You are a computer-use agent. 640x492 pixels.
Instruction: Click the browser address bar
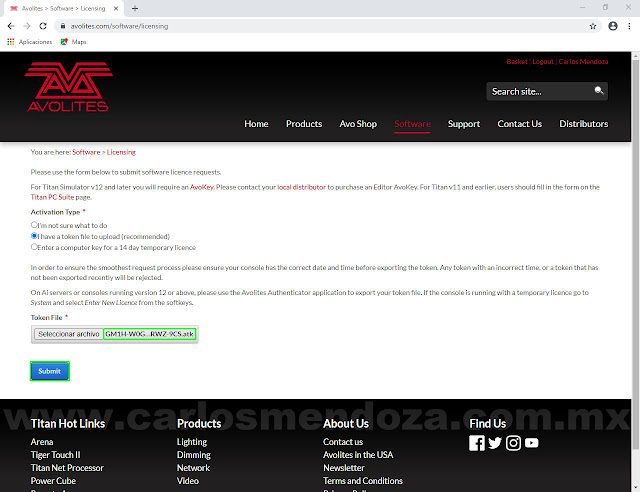[x=327, y=26]
